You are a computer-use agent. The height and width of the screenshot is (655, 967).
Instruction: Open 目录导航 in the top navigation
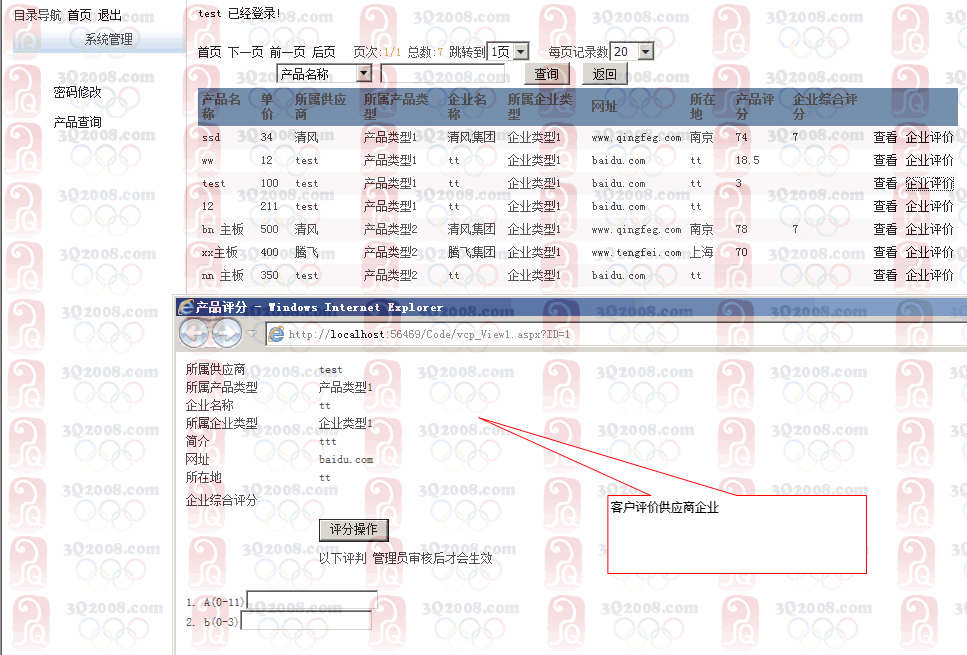[x=38, y=15]
